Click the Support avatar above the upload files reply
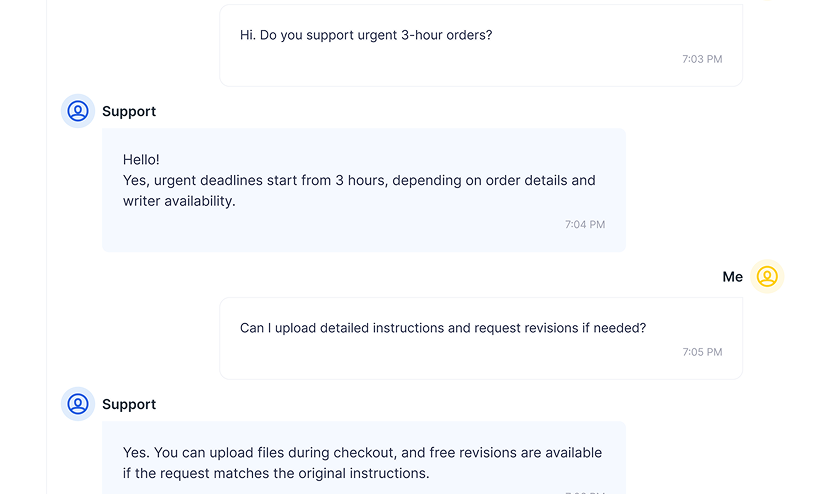The width and height of the screenshot is (826, 494). point(78,404)
